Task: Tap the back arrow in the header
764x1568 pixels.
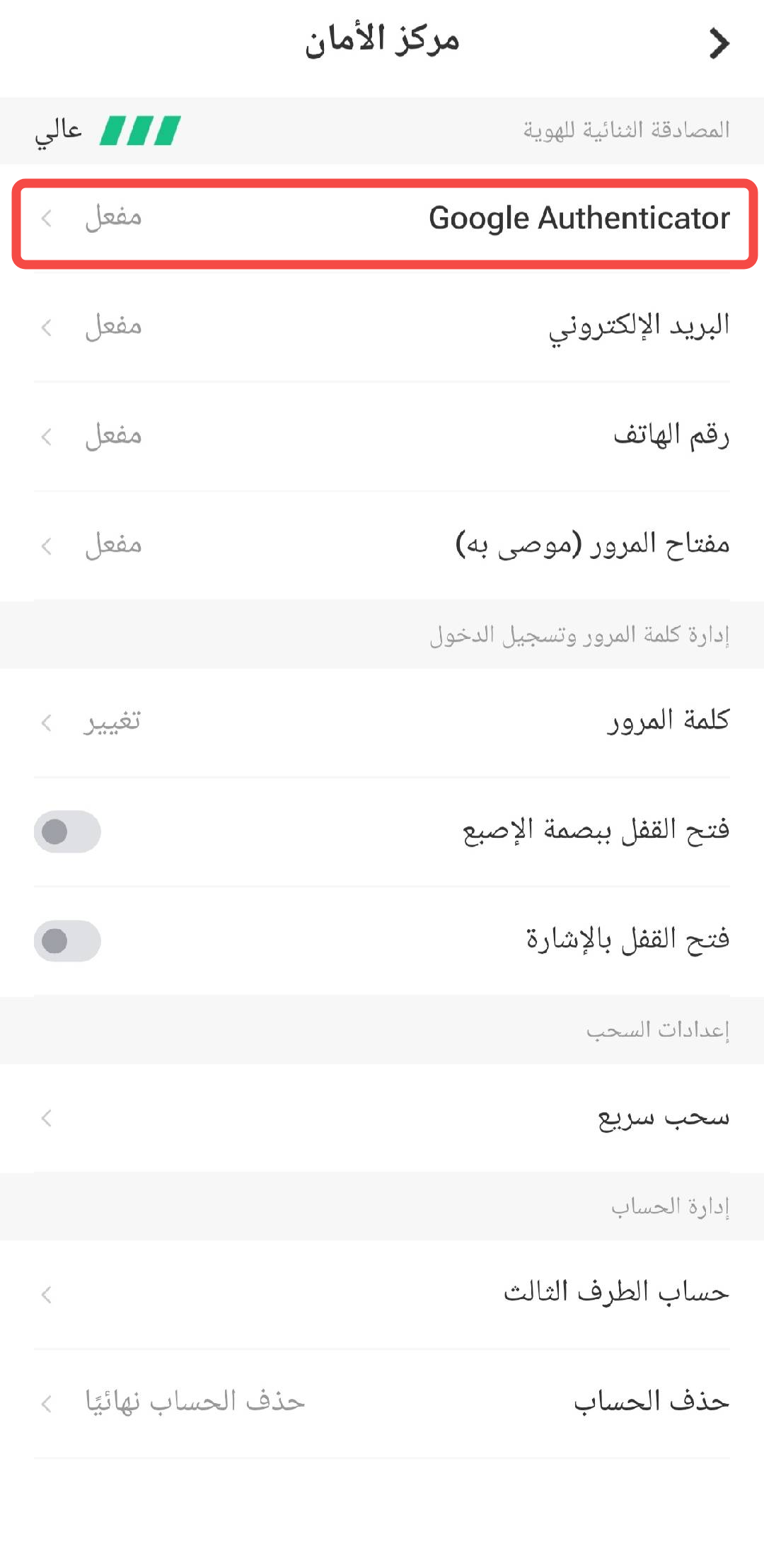Action: click(x=719, y=43)
